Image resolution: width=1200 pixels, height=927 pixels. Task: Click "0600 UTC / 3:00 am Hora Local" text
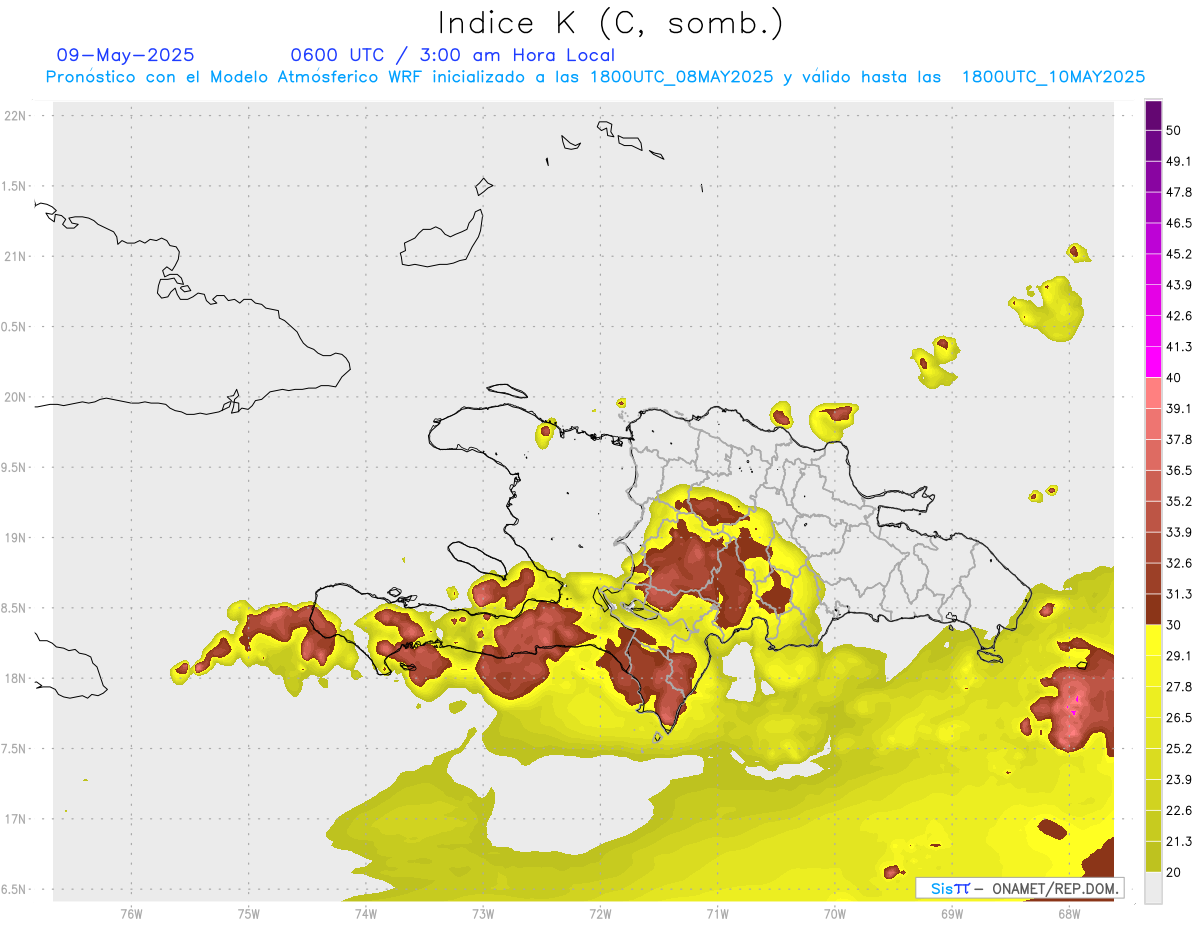[452, 55]
